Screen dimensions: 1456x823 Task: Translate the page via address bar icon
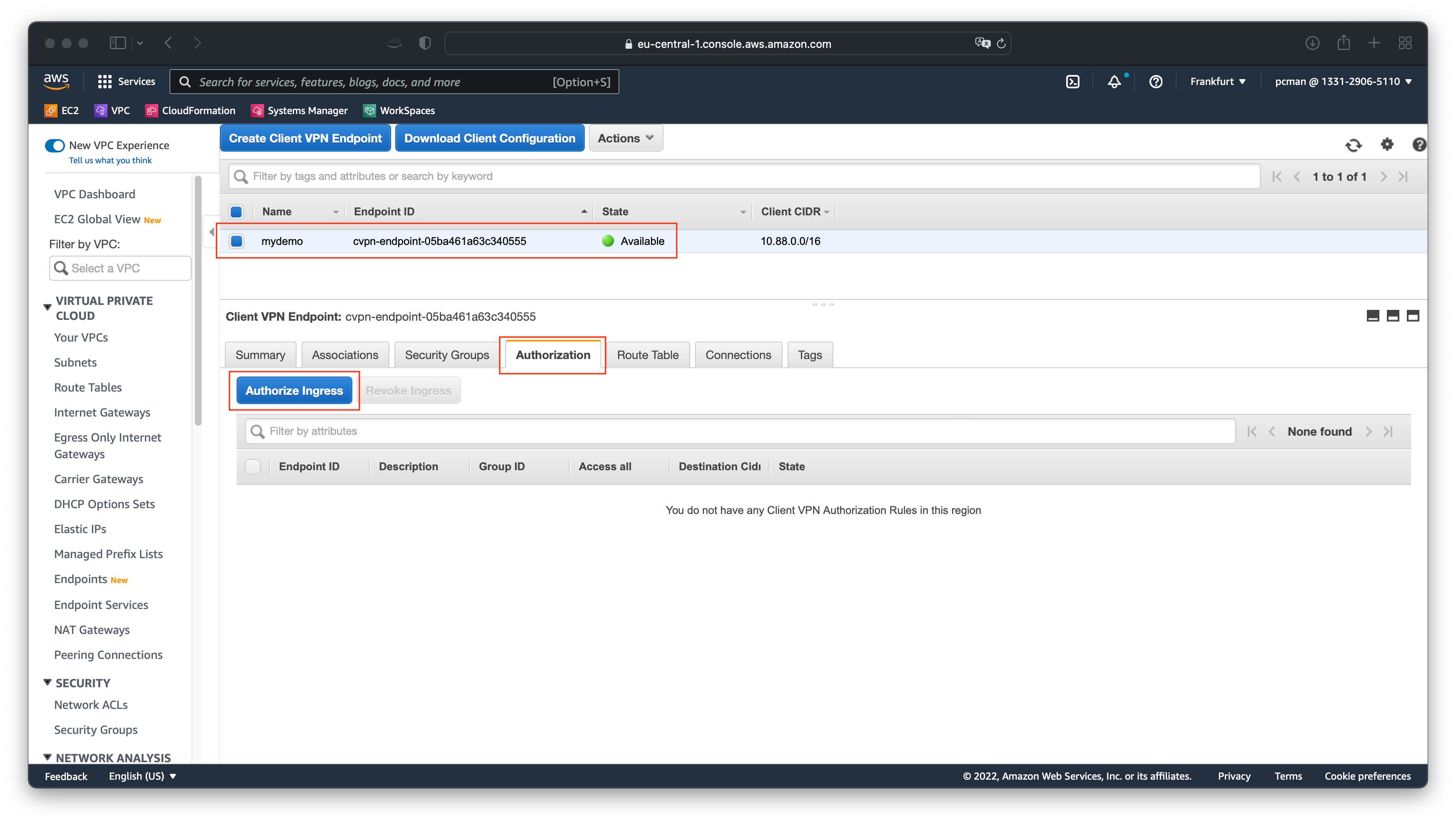982,43
